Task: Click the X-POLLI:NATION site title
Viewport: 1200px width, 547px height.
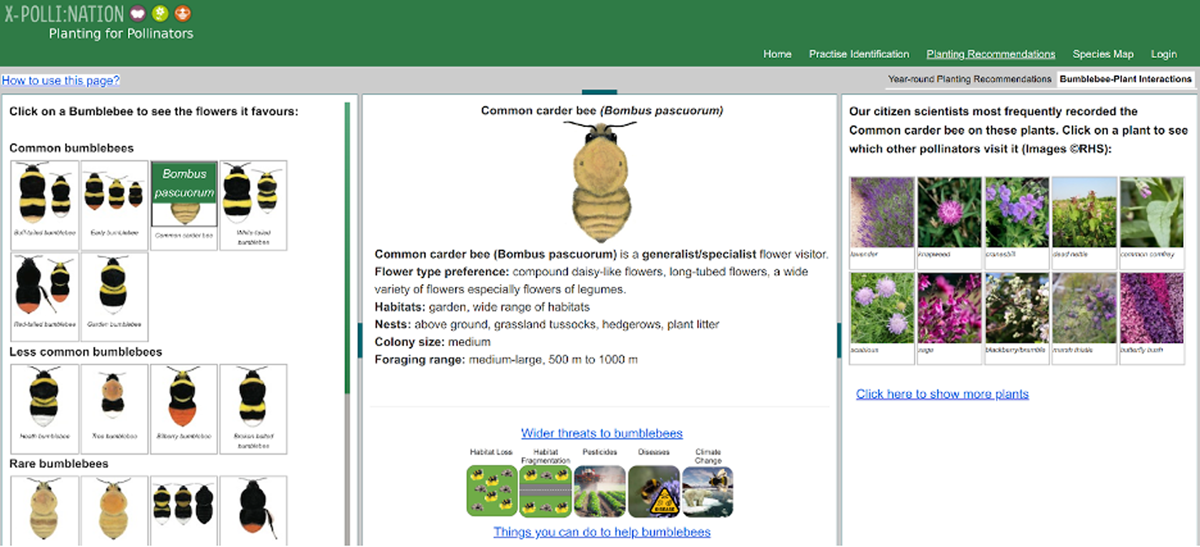Action: 64,14
